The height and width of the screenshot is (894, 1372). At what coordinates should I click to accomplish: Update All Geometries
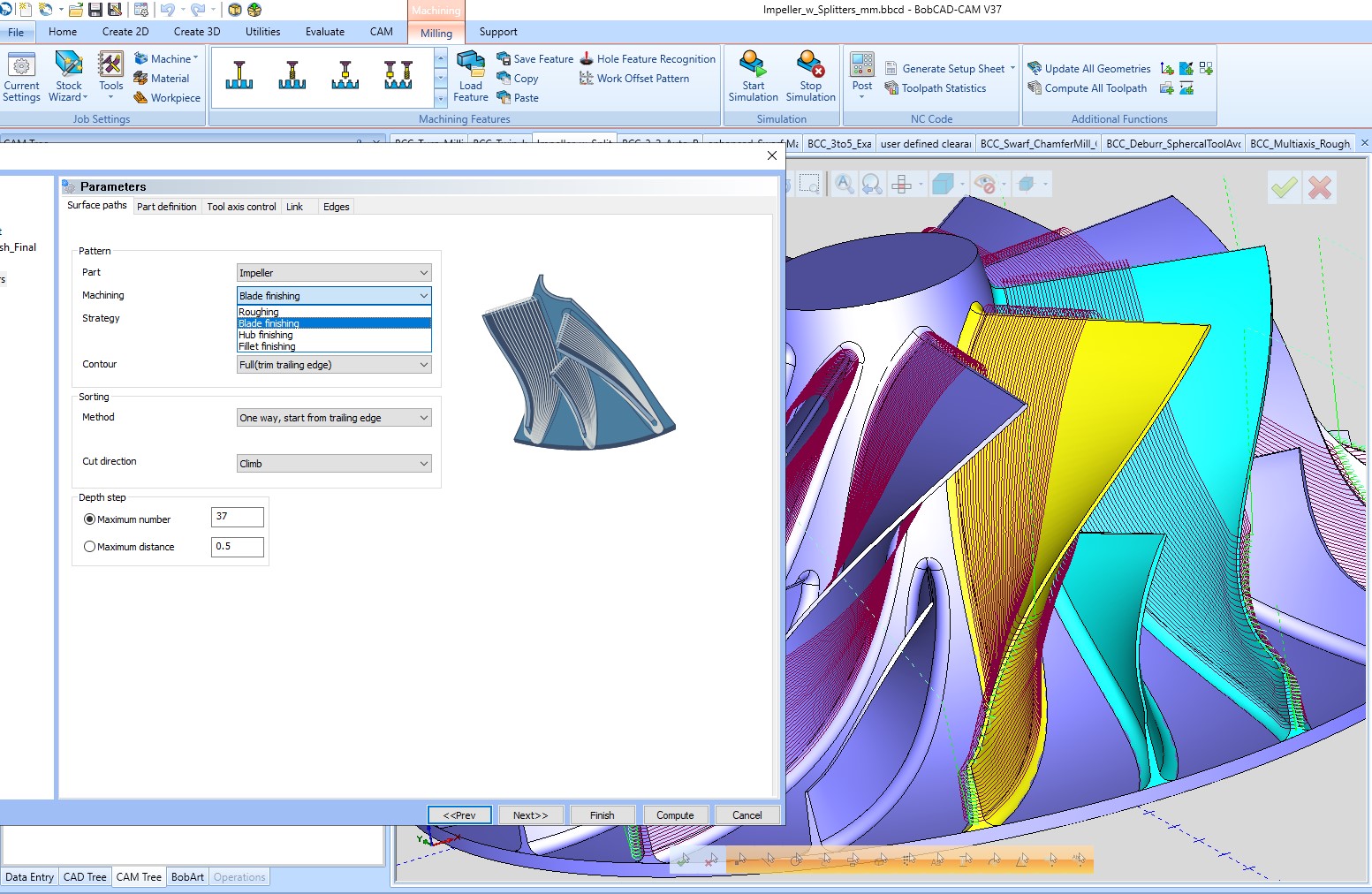(x=1089, y=69)
